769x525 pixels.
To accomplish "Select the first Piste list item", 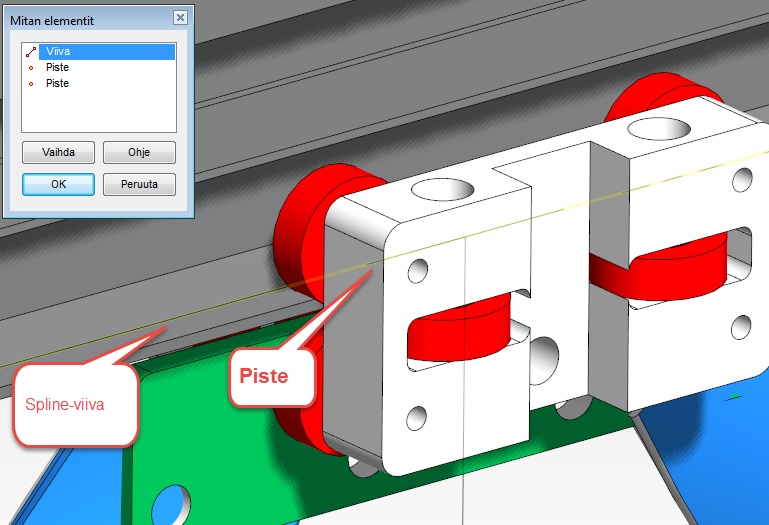I will (57, 68).
